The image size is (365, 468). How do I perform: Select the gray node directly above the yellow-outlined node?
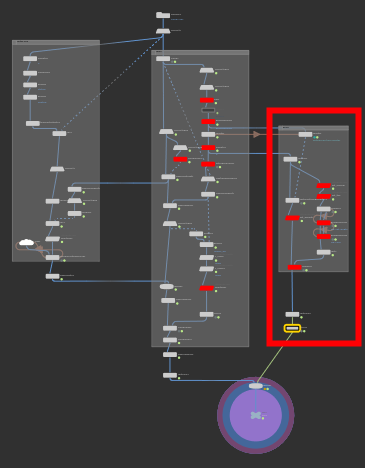pyautogui.click(x=292, y=314)
